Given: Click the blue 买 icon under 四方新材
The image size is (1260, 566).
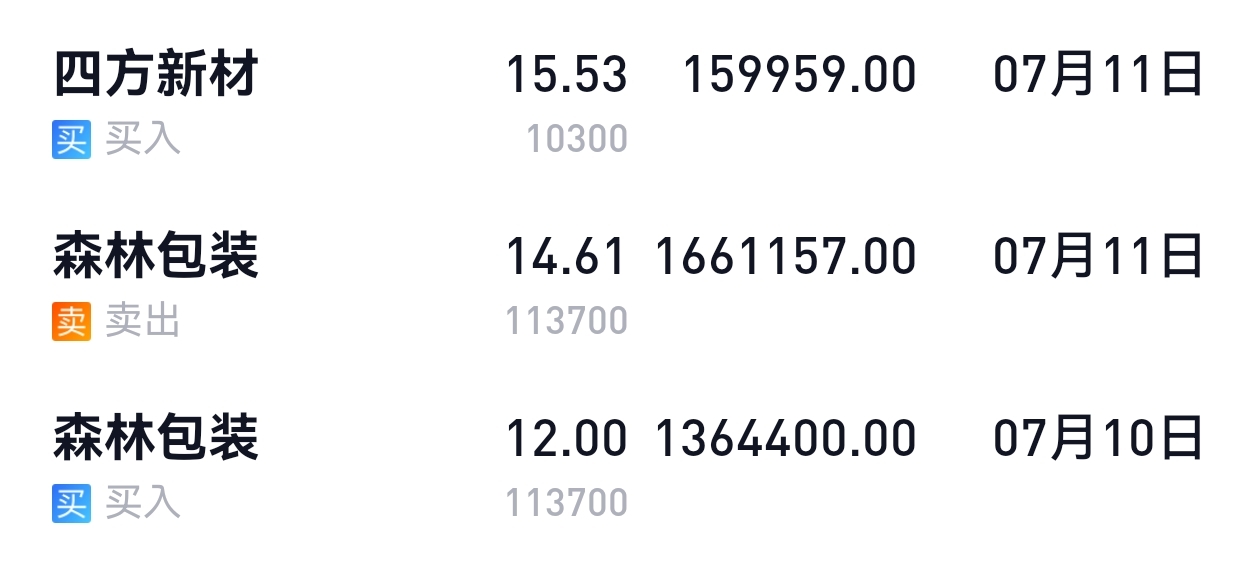Looking at the screenshot, I should (x=71, y=139).
